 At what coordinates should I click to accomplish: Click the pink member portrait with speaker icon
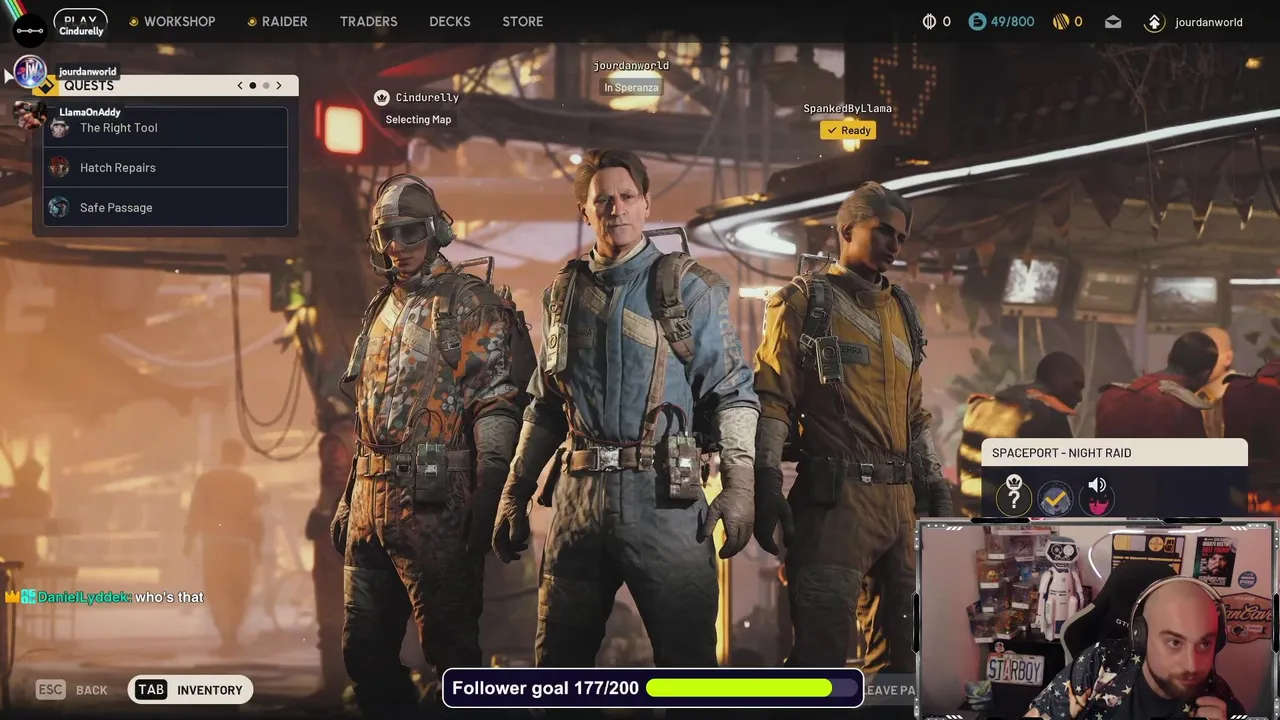click(x=1098, y=497)
